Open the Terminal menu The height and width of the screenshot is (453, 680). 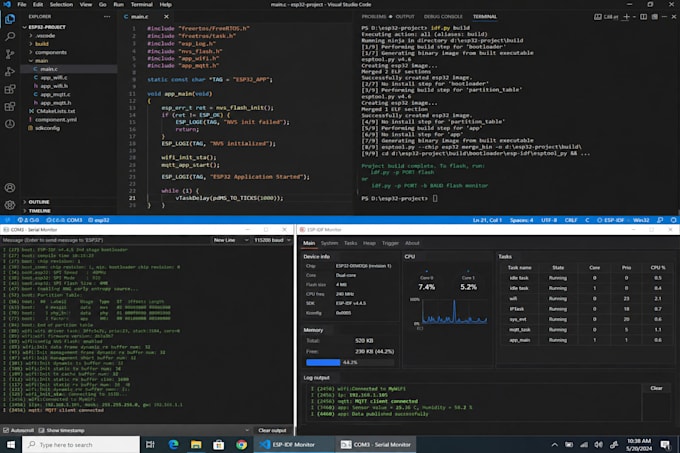142,4
